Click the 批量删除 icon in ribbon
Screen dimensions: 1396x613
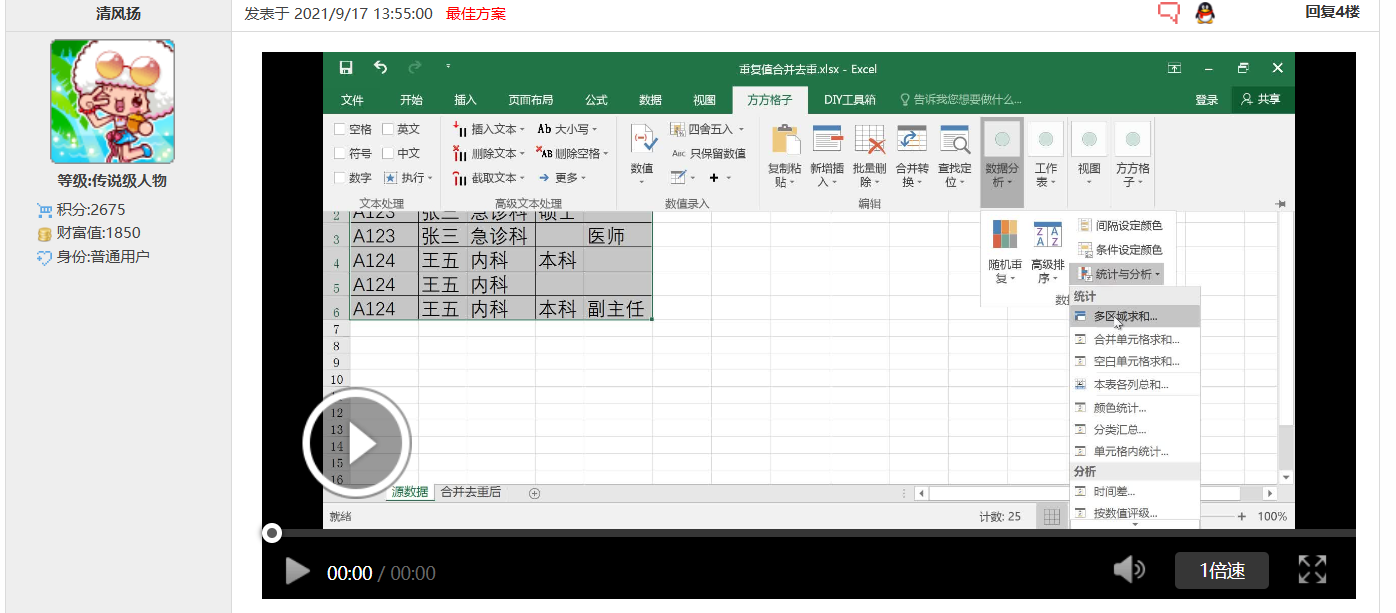click(869, 141)
